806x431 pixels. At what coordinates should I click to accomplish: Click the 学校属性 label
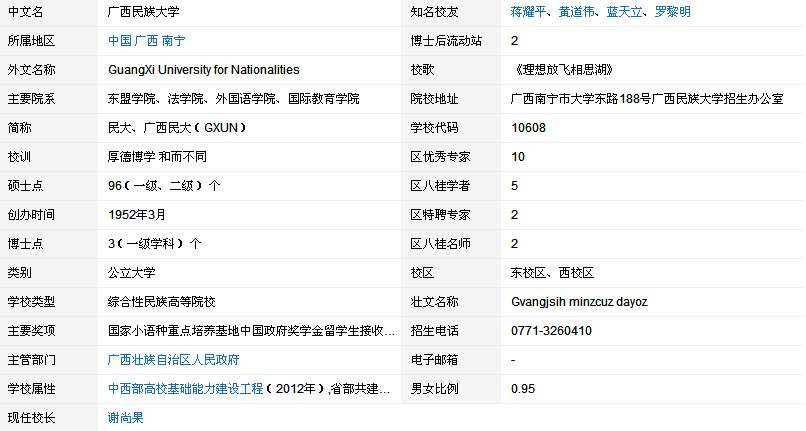point(31,389)
